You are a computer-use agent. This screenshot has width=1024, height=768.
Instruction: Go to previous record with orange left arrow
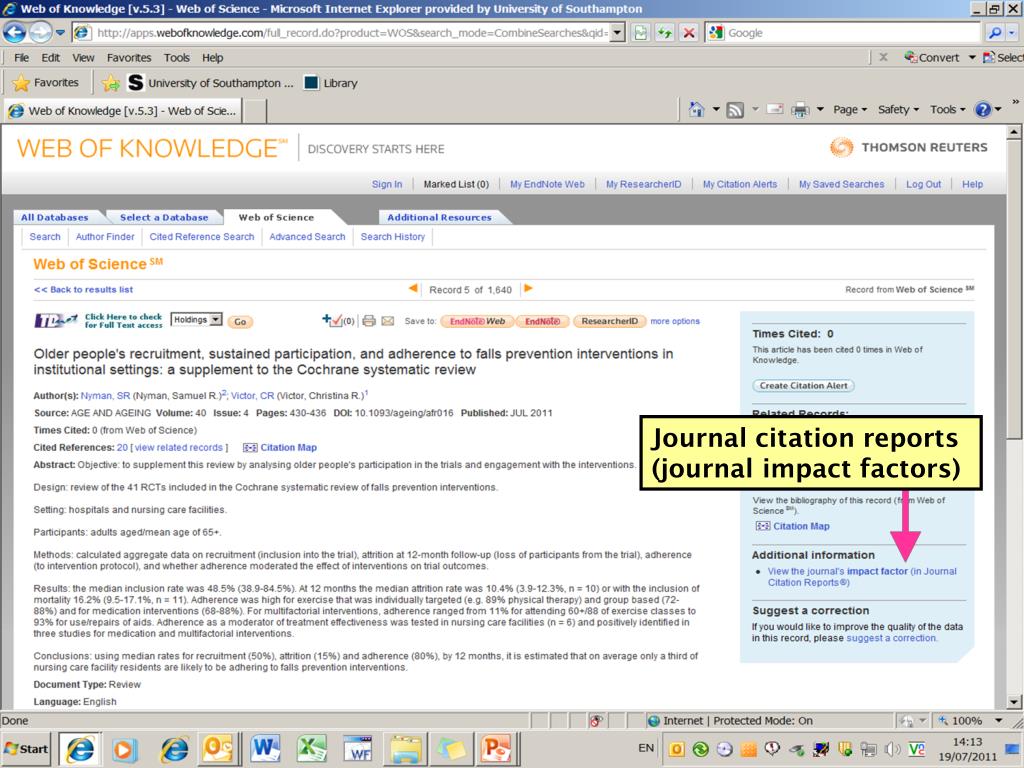413,288
